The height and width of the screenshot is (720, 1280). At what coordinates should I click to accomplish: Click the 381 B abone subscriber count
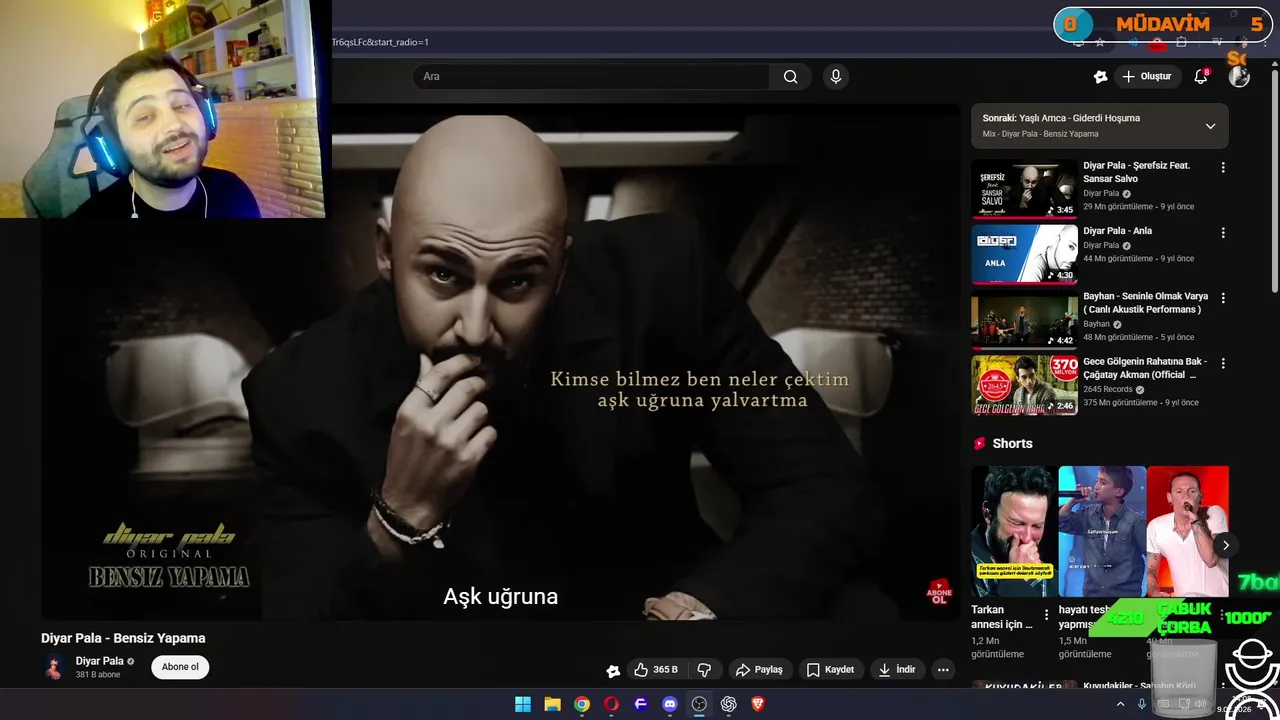pos(98,675)
